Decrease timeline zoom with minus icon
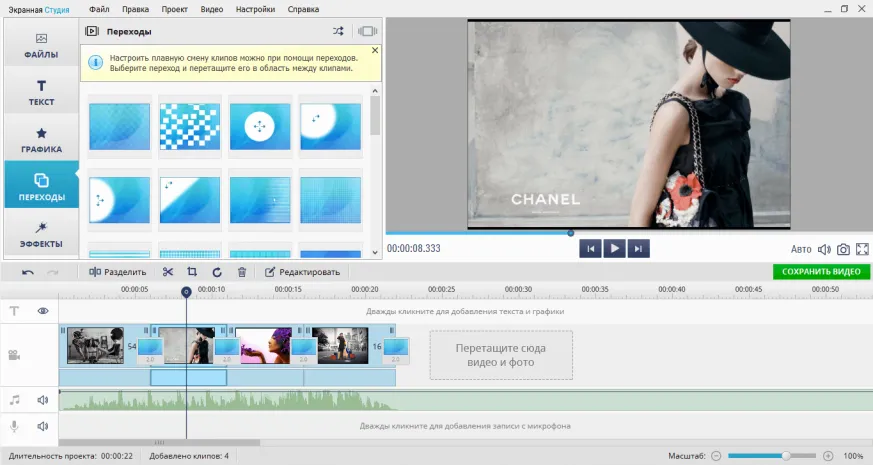Image resolution: width=873 pixels, height=465 pixels. pos(716,456)
